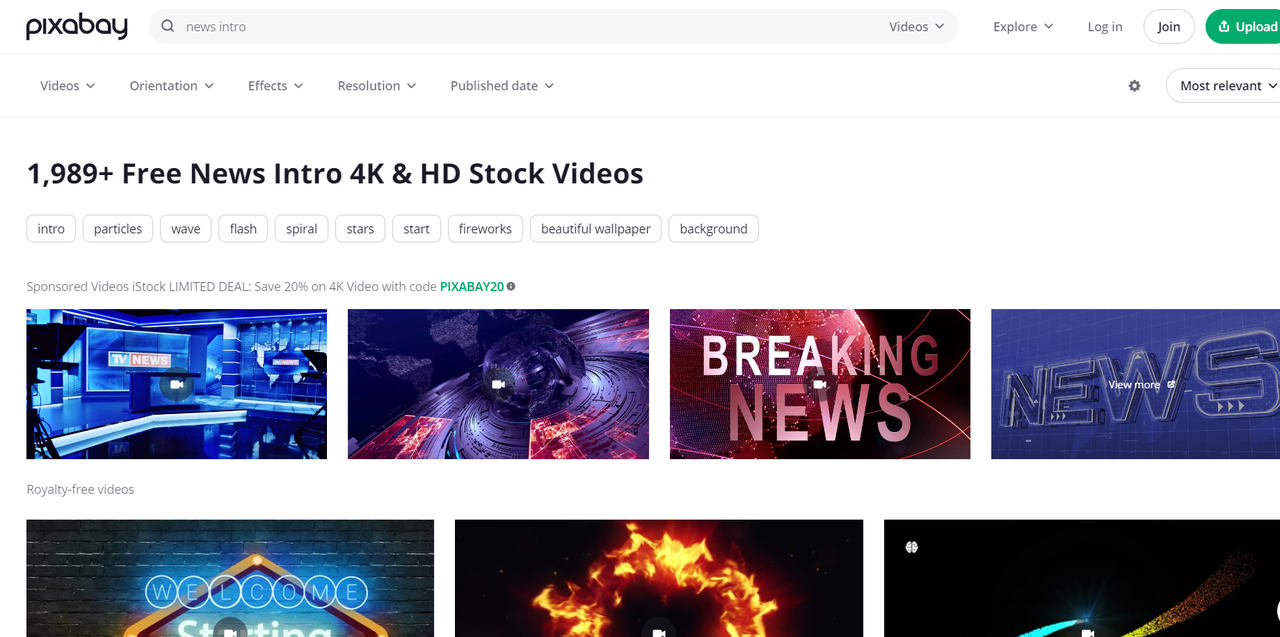The height and width of the screenshot is (637, 1280).
Task: Select the wave tag
Action: tap(186, 229)
